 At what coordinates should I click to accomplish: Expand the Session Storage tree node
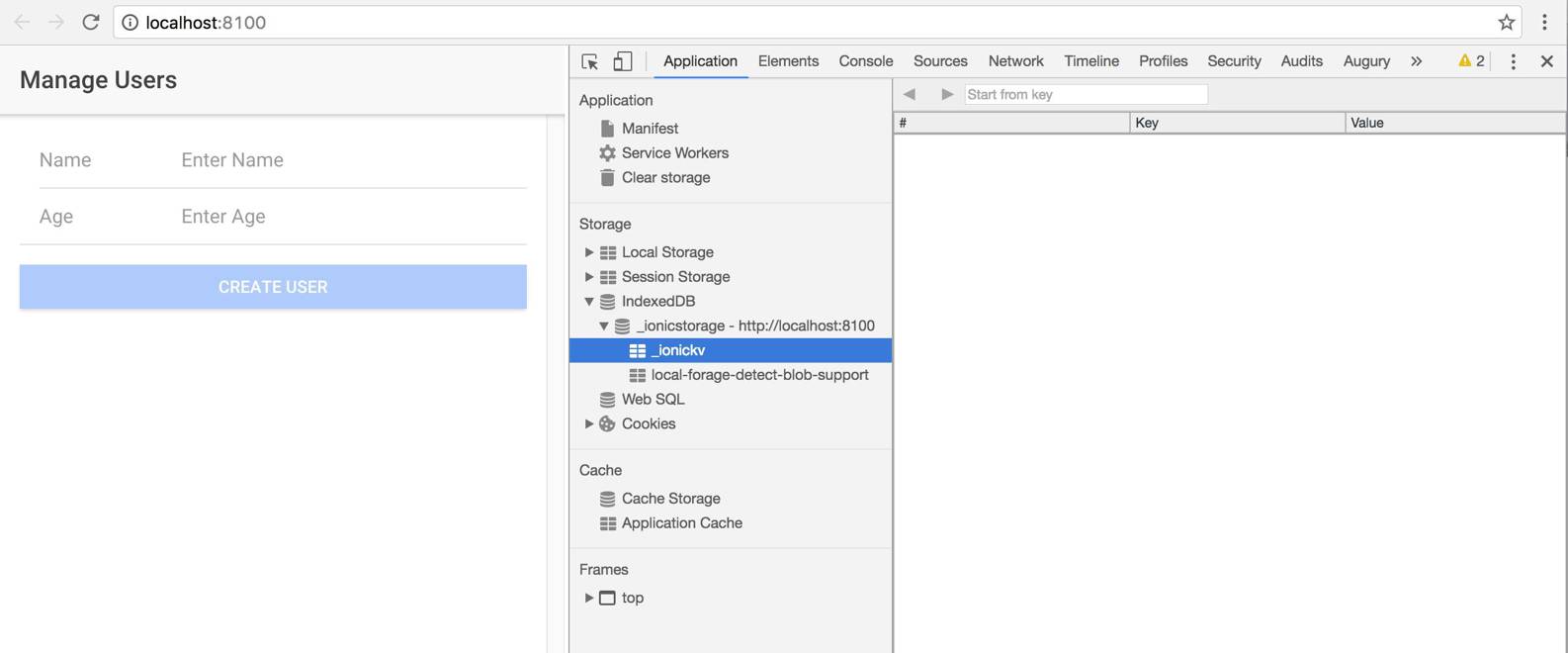589,277
